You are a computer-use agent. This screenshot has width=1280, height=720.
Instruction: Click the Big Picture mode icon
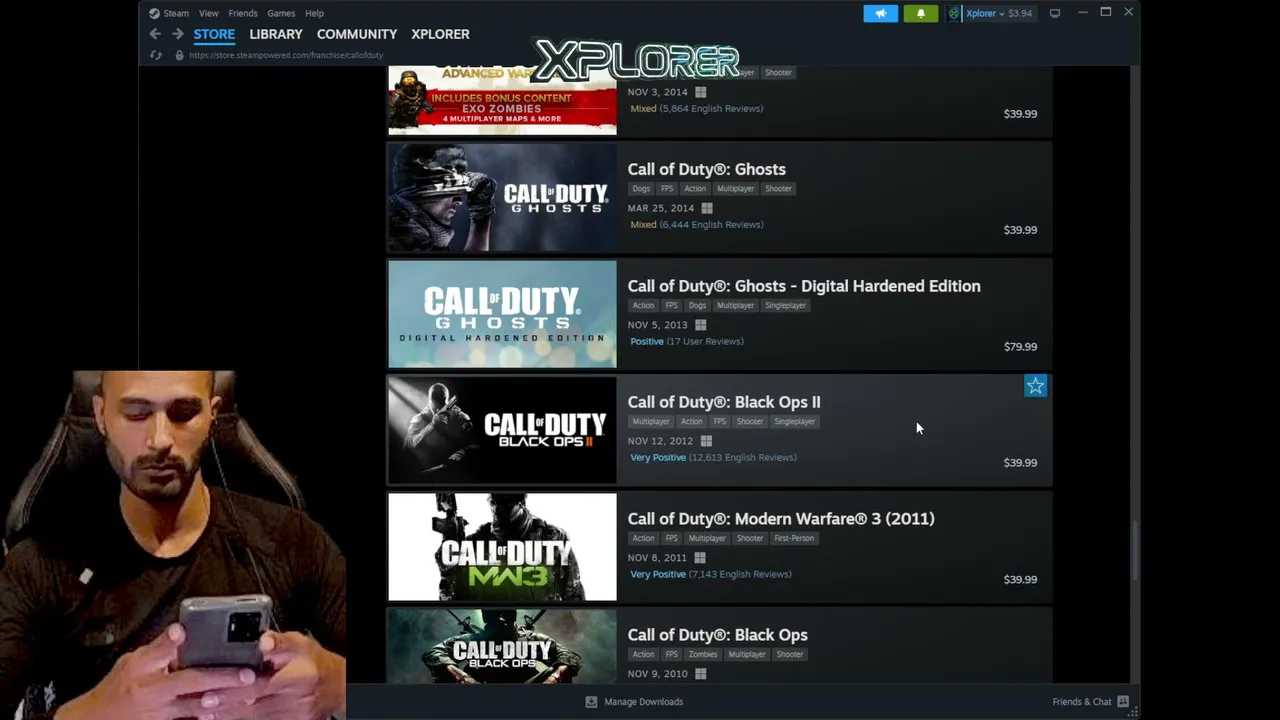point(1054,13)
